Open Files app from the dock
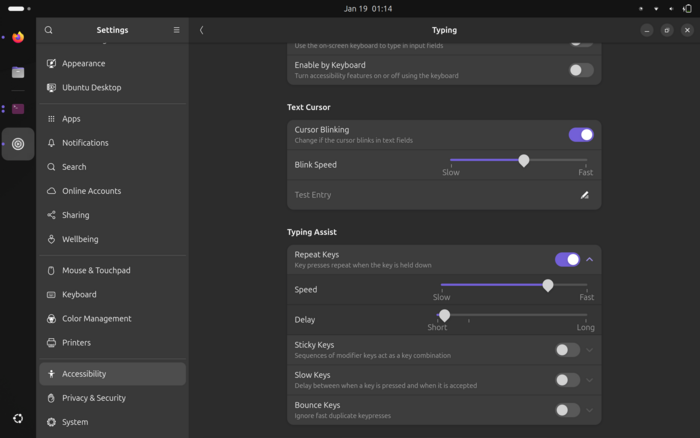This screenshot has height=438, width=700. point(18,72)
